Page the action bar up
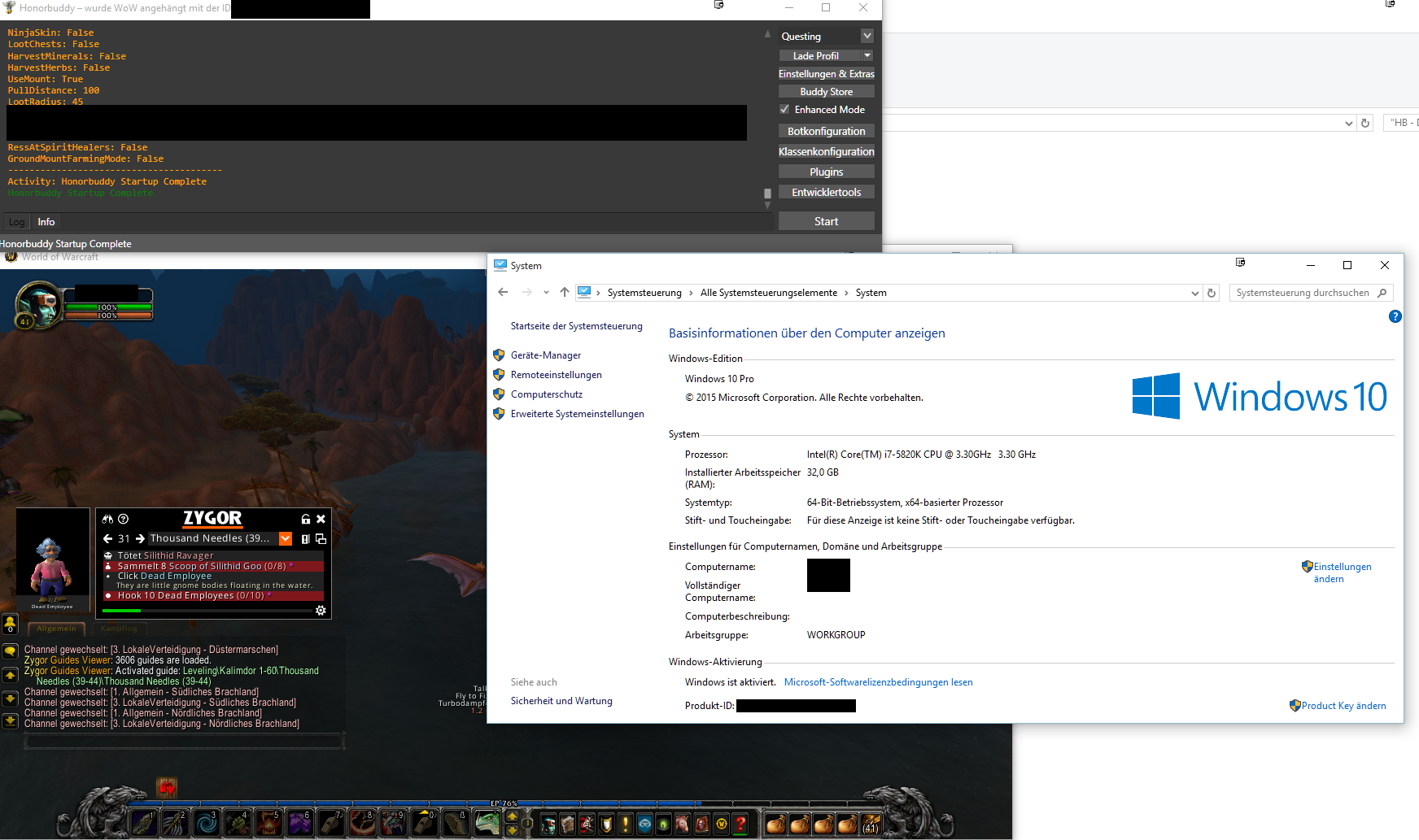Image resolution: width=1419 pixels, height=840 pixels. [x=513, y=816]
